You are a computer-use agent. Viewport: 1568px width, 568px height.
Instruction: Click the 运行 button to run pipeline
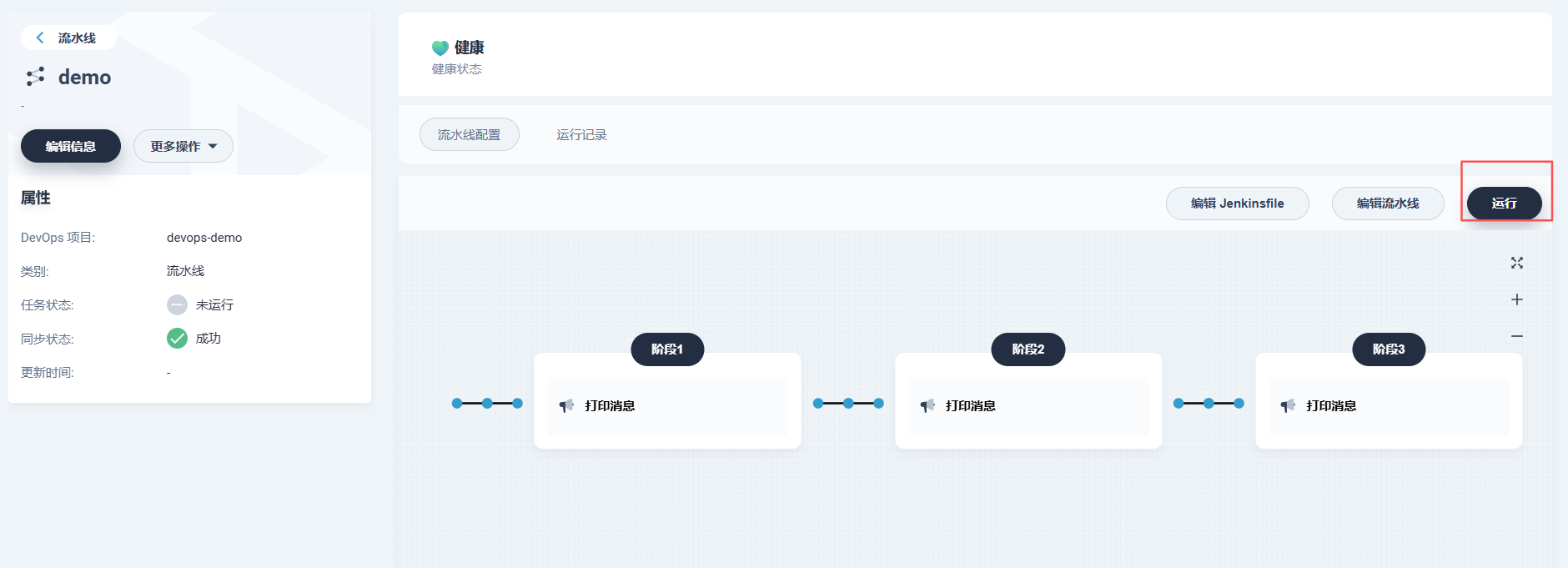point(1505,204)
